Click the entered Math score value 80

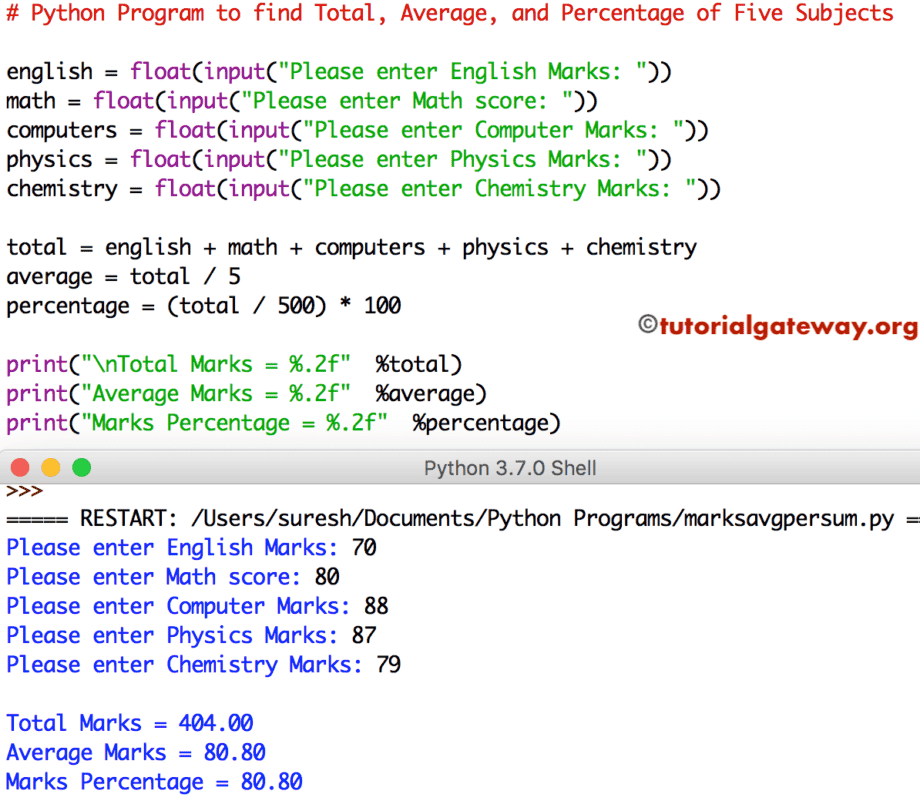(325, 577)
